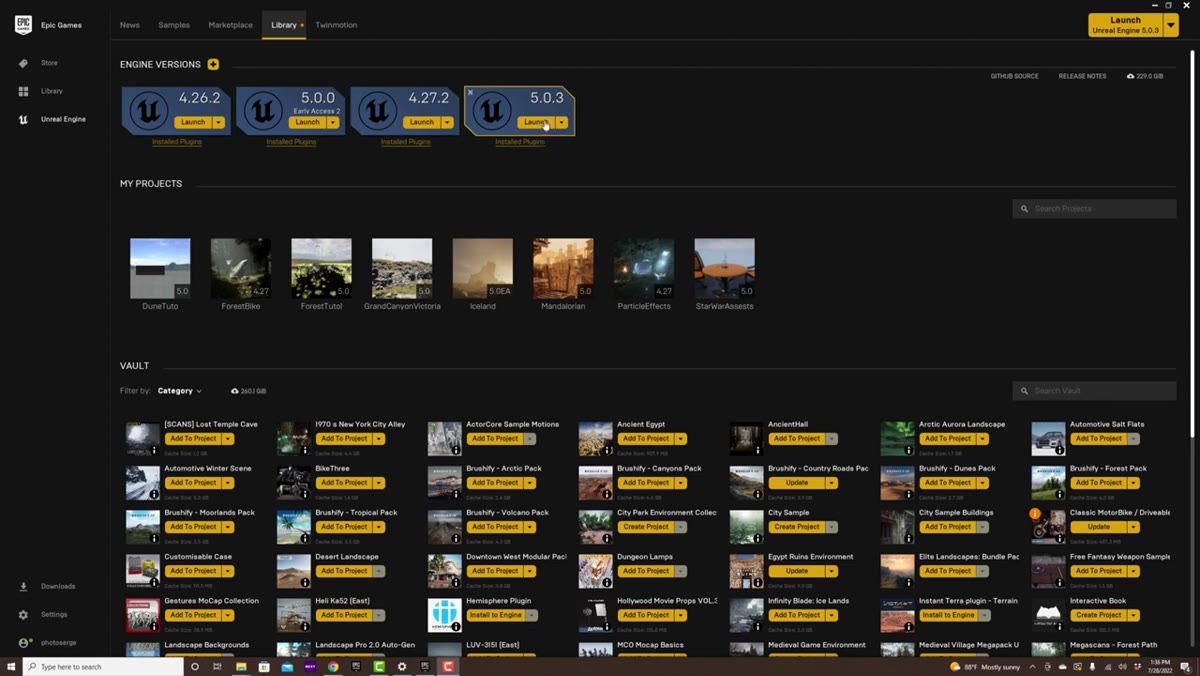The height and width of the screenshot is (676, 1200).
Task: Switch to the Marketplace tab
Action: click(230, 25)
